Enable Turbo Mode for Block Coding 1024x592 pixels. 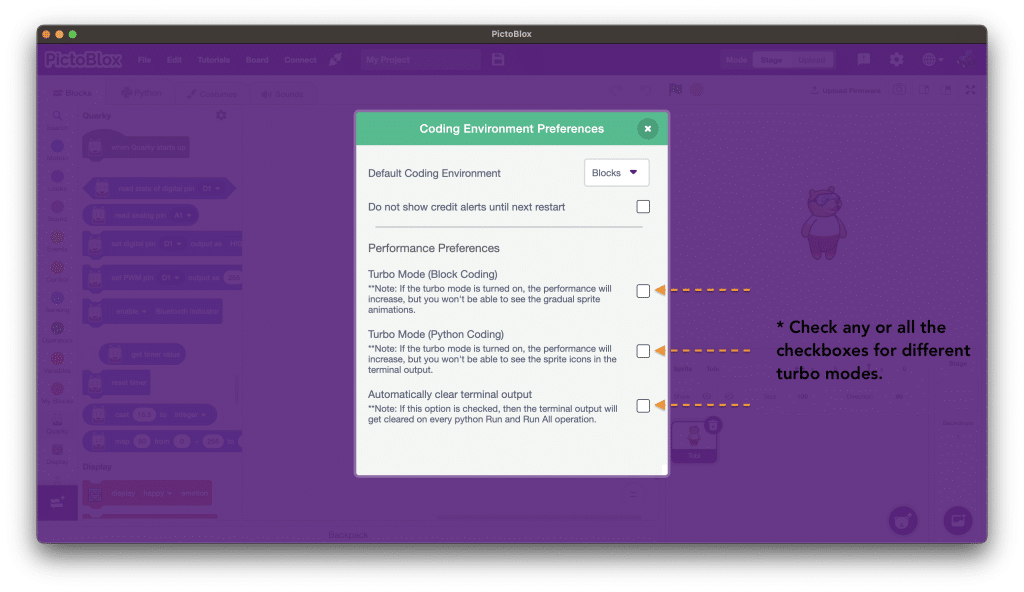(x=643, y=290)
